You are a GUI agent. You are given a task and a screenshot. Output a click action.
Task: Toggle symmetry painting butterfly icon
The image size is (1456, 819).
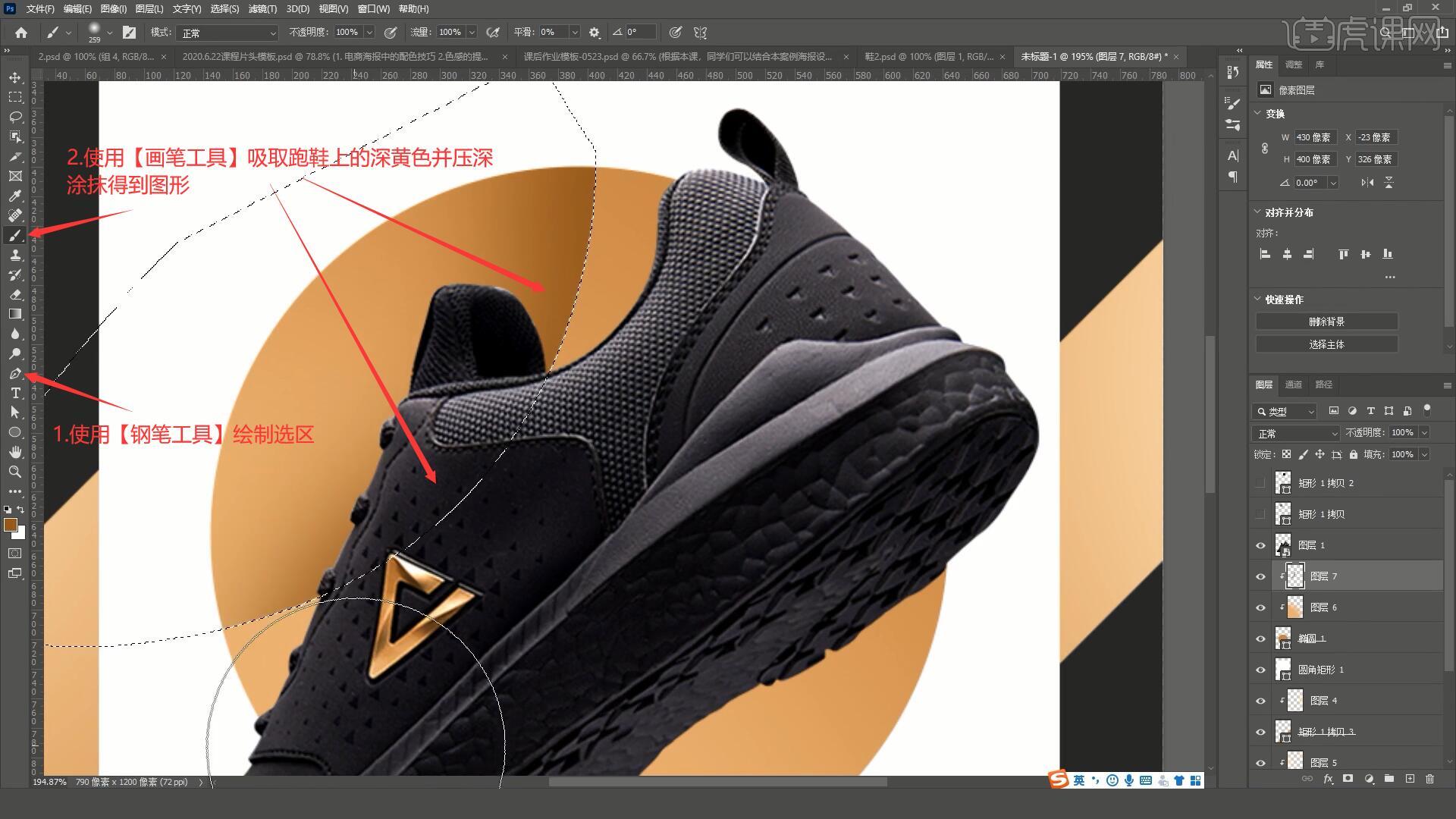click(701, 33)
